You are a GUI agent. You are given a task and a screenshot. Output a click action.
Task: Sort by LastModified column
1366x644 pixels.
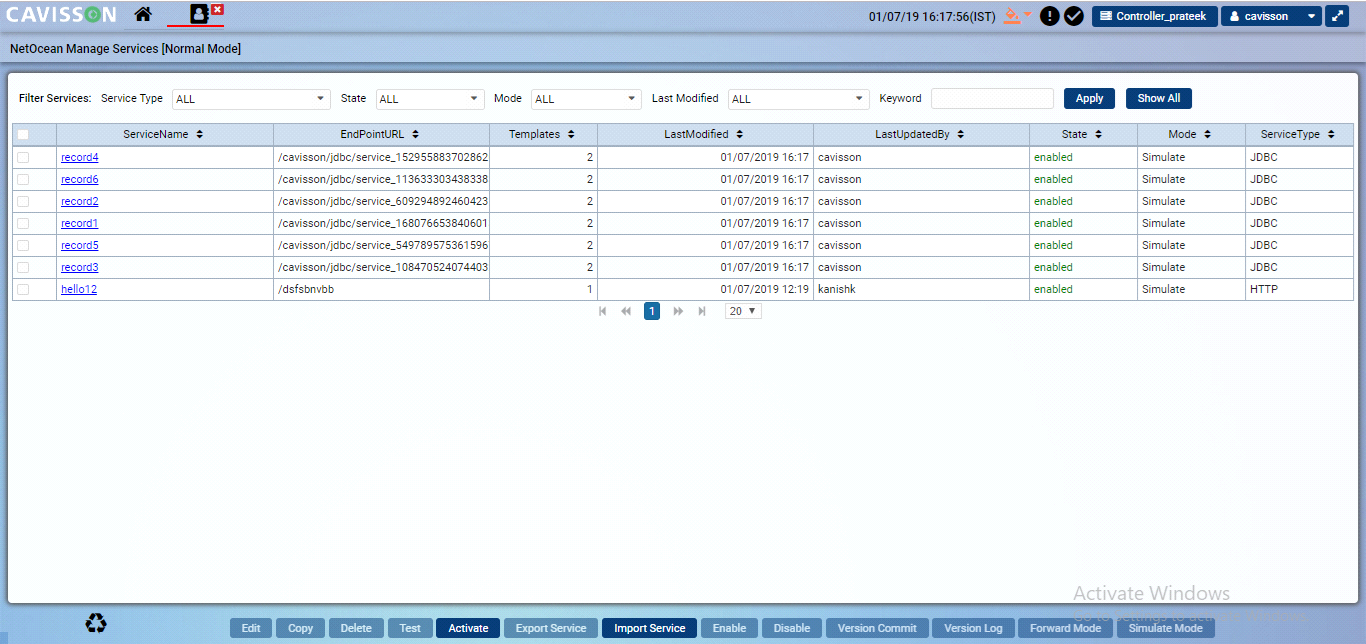(x=739, y=135)
